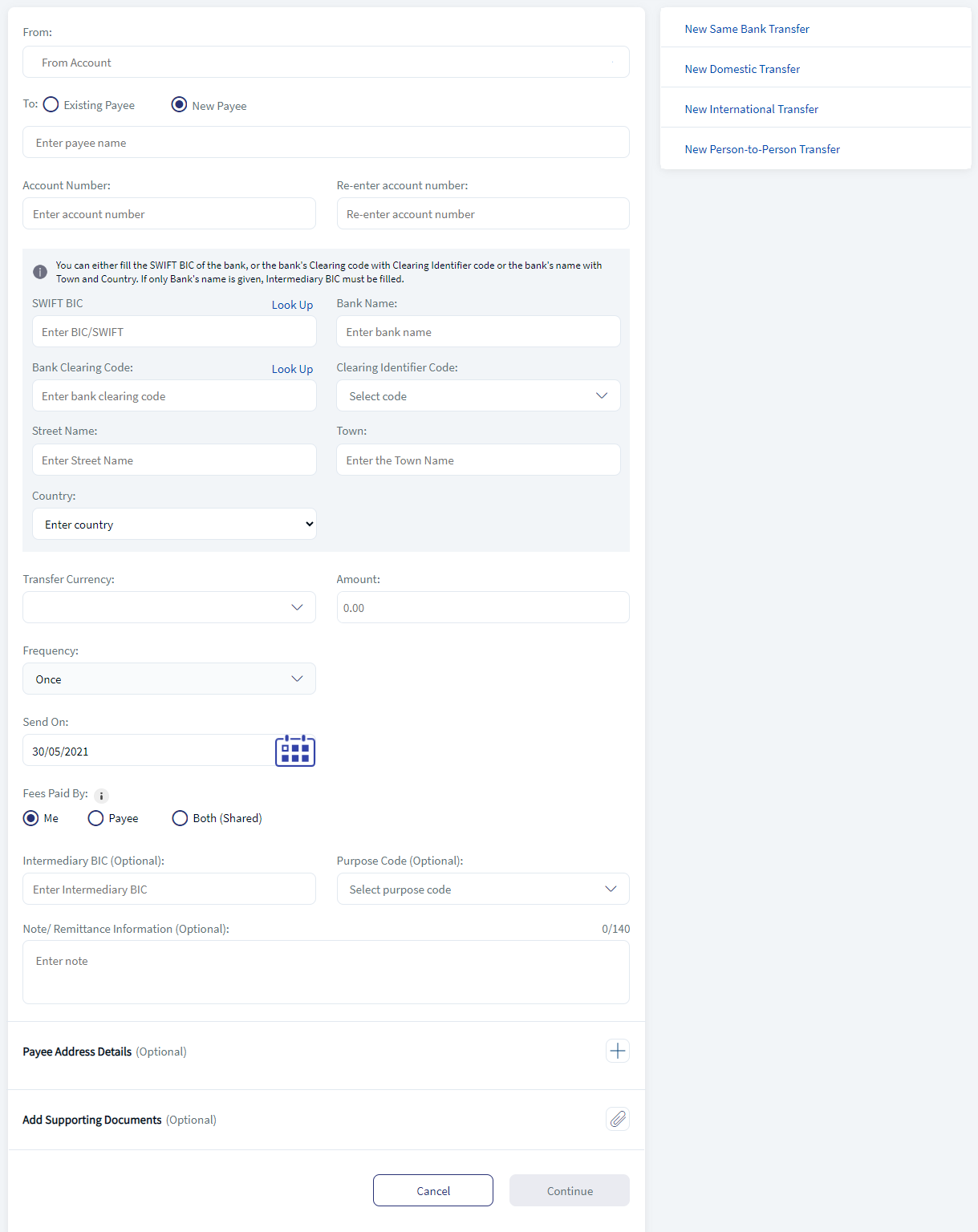Click the Enter bank name field
The image size is (978, 1232).
(478, 331)
